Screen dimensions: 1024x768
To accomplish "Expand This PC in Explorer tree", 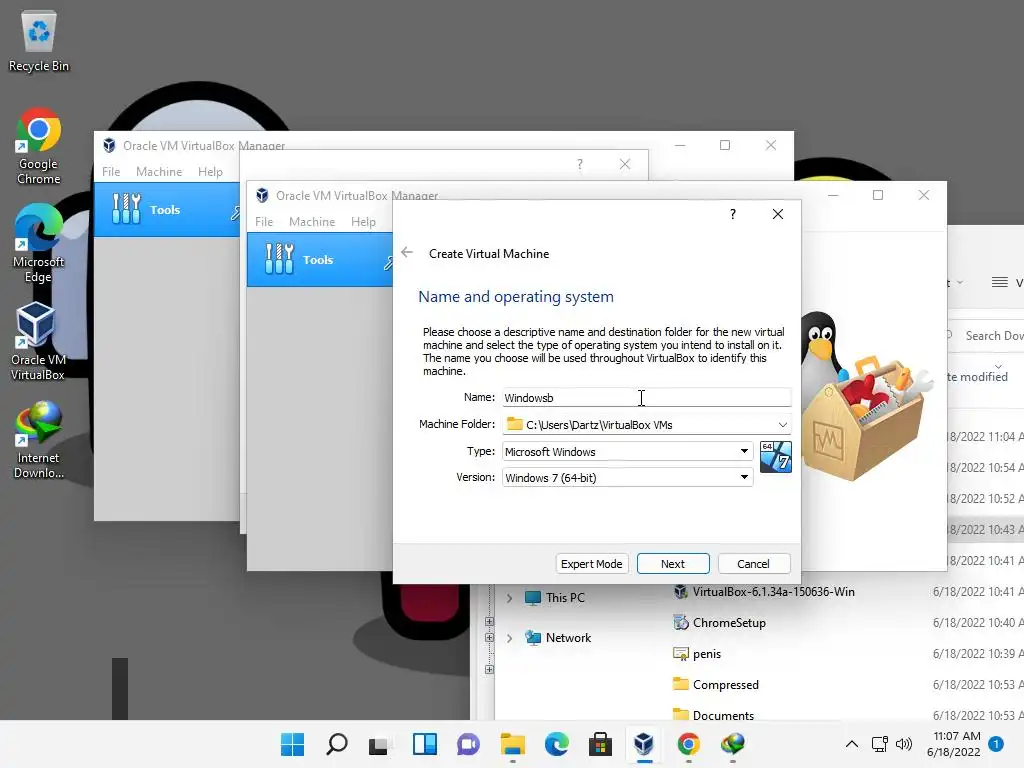I will tap(509, 598).
